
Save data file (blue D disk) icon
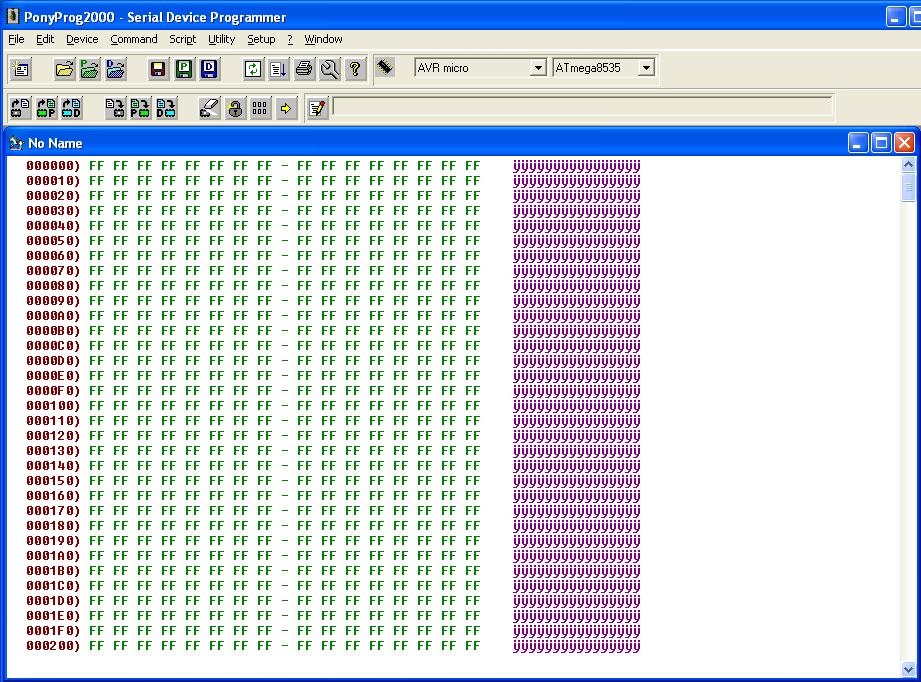(x=210, y=69)
